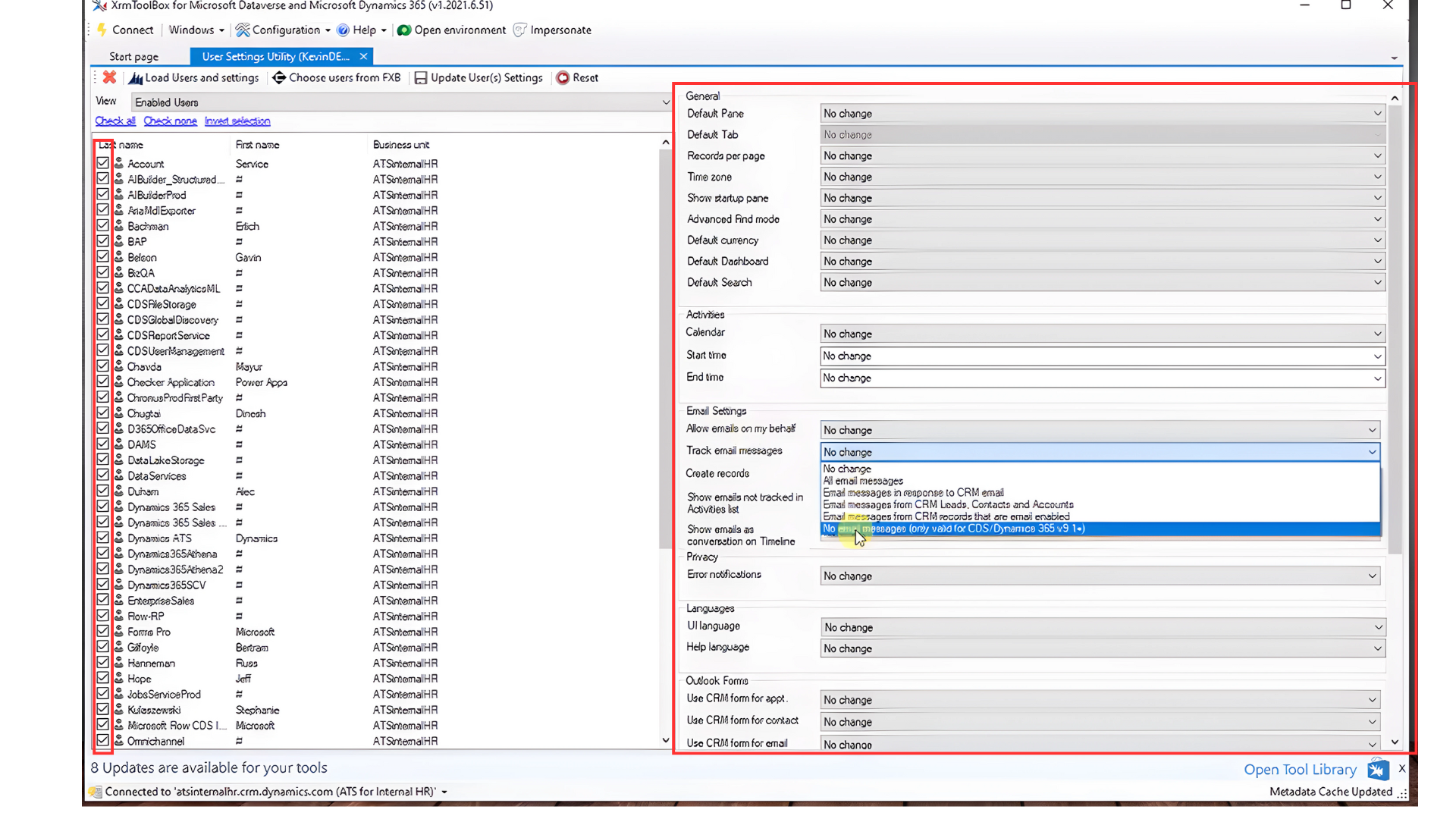1456x819 pixels.
Task: Click the Open Tool Library link
Action: pos(1300,770)
